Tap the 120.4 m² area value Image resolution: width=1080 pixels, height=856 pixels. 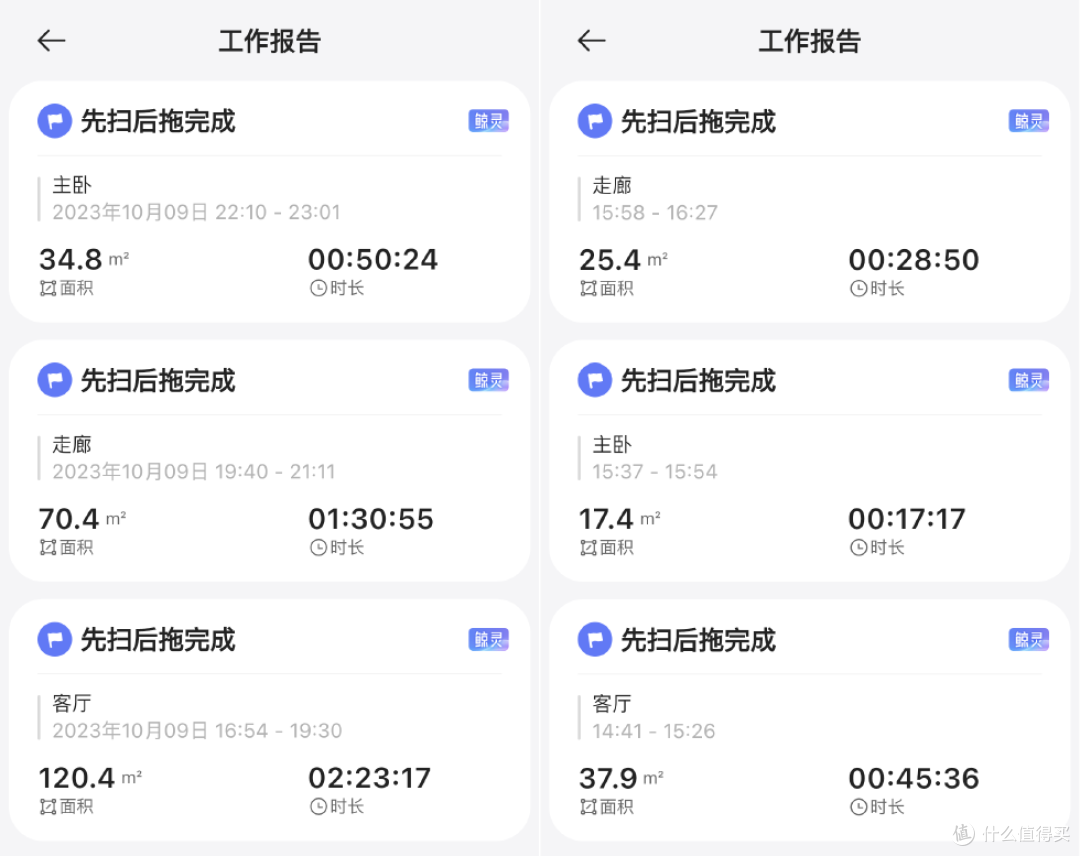click(x=90, y=778)
